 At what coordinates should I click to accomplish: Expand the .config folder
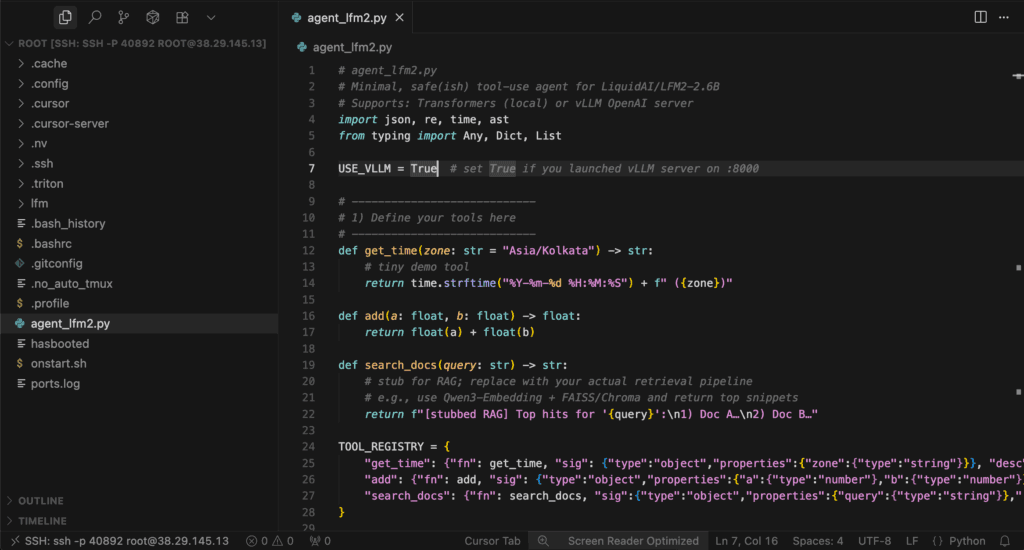[x=50, y=84]
